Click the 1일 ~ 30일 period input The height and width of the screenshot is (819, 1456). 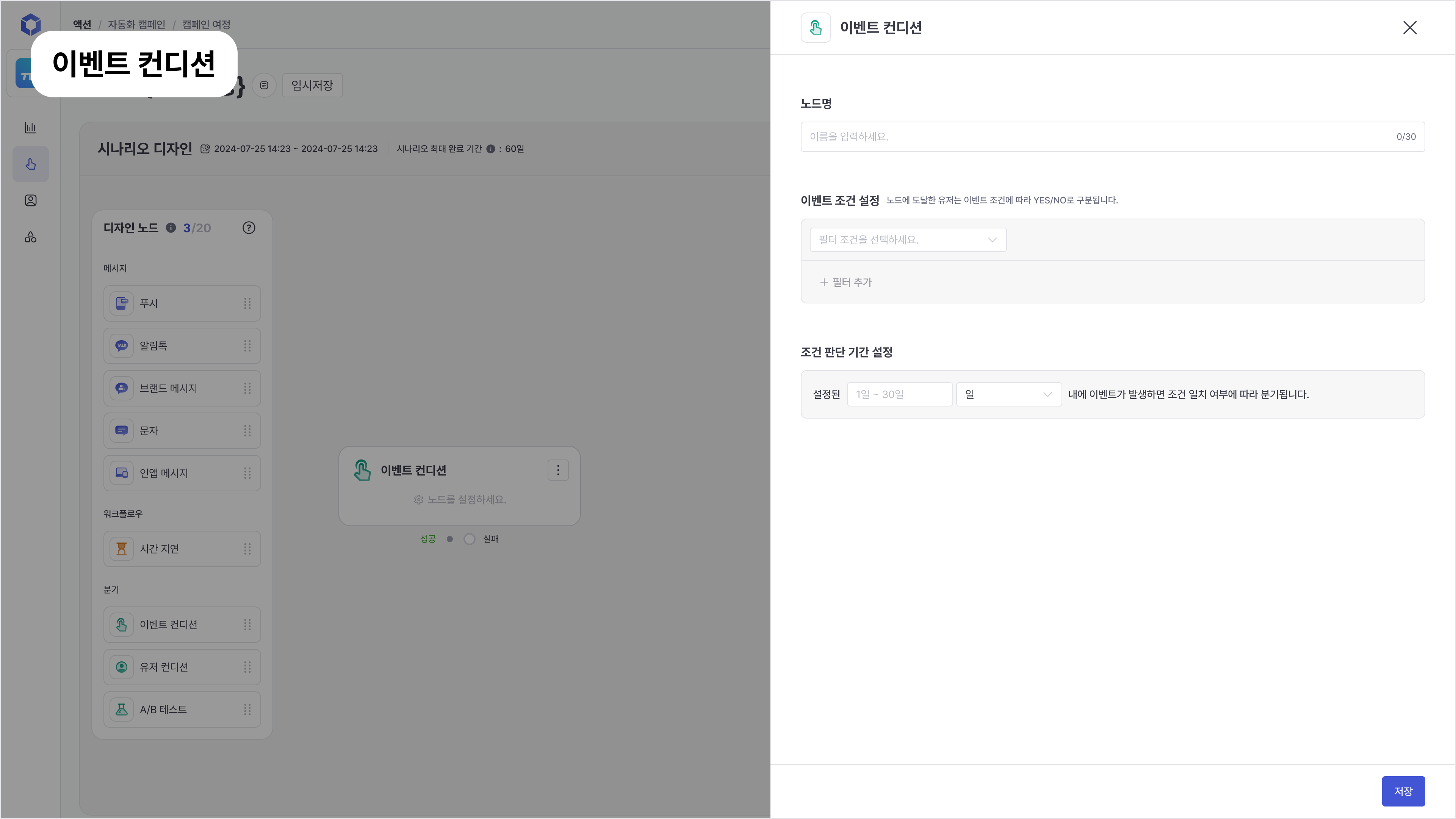coord(899,394)
